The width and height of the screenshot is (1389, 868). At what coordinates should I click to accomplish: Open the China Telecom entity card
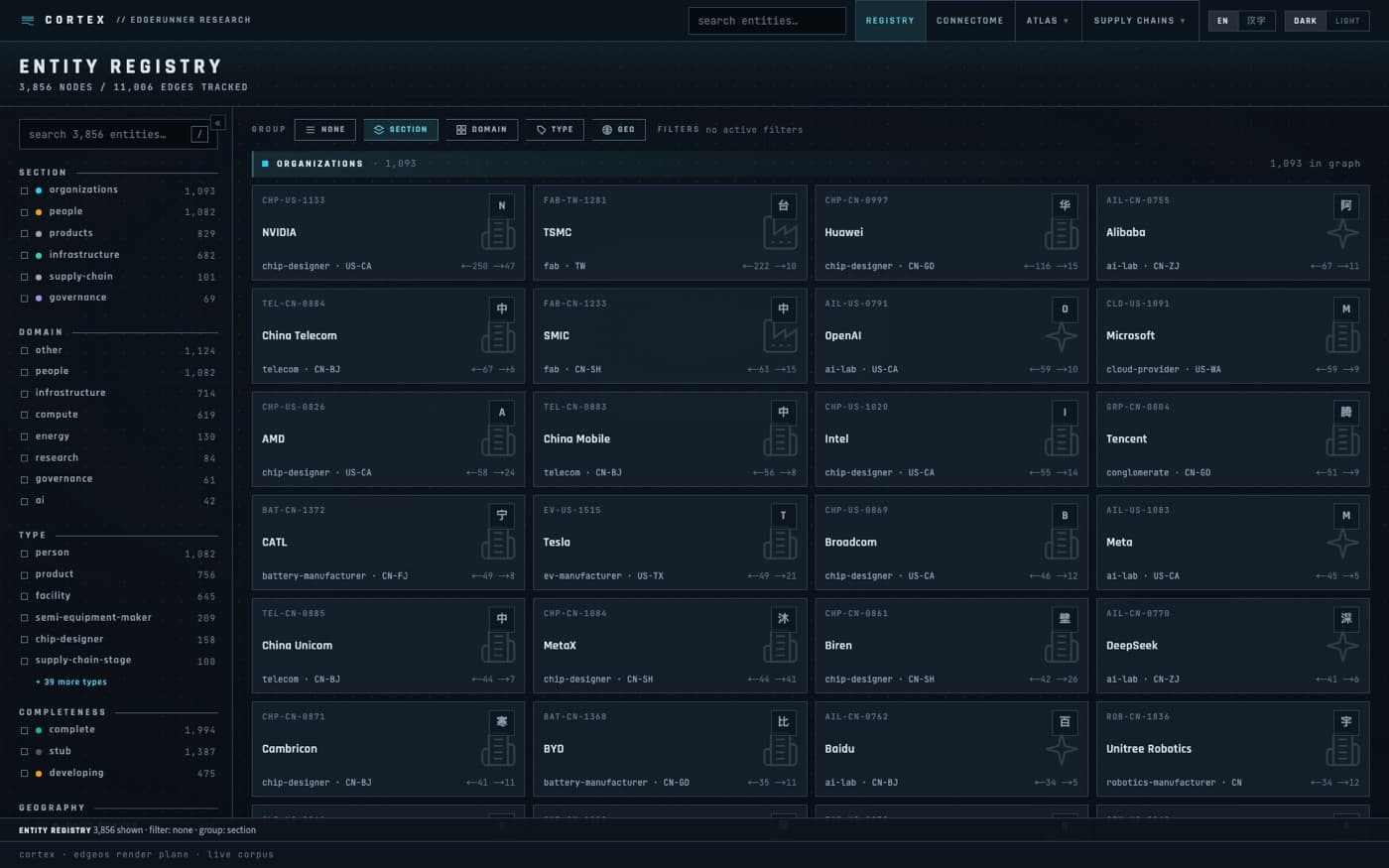[x=388, y=336]
